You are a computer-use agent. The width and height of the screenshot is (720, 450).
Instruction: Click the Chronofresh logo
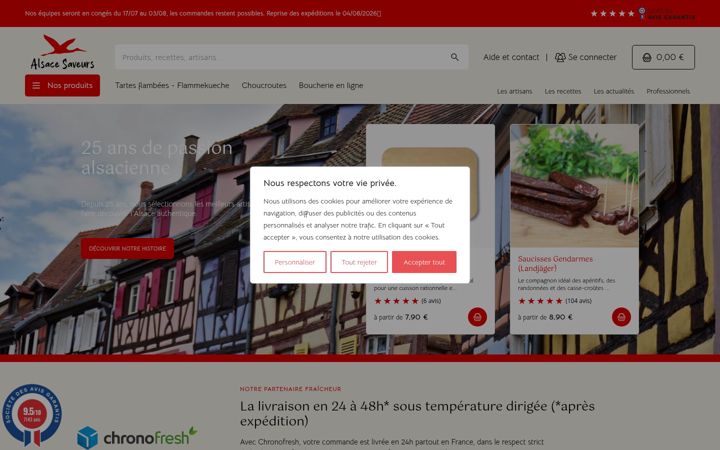tap(137, 437)
